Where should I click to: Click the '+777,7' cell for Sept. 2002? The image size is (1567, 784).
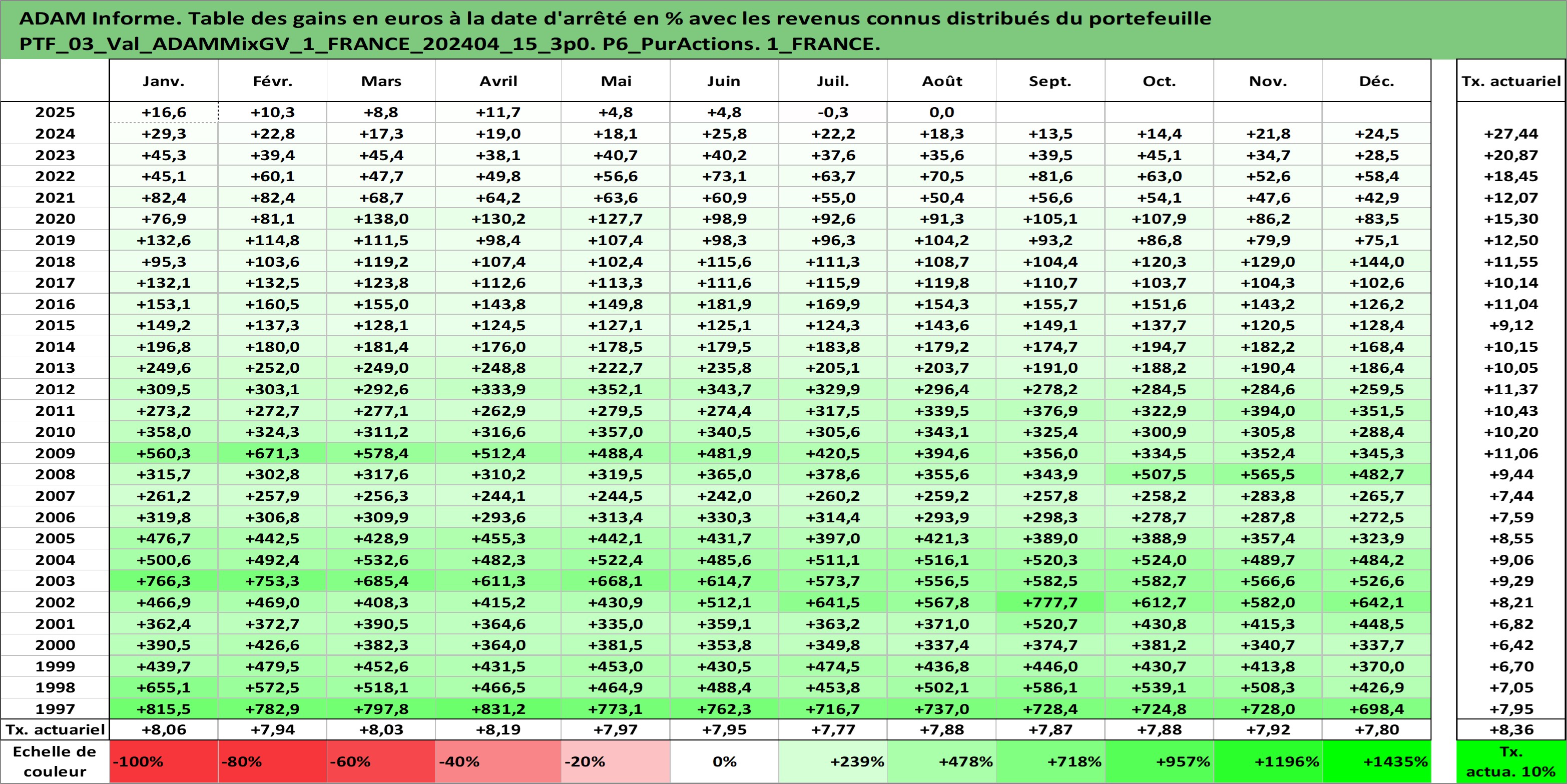pyautogui.click(x=1051, y=602)
